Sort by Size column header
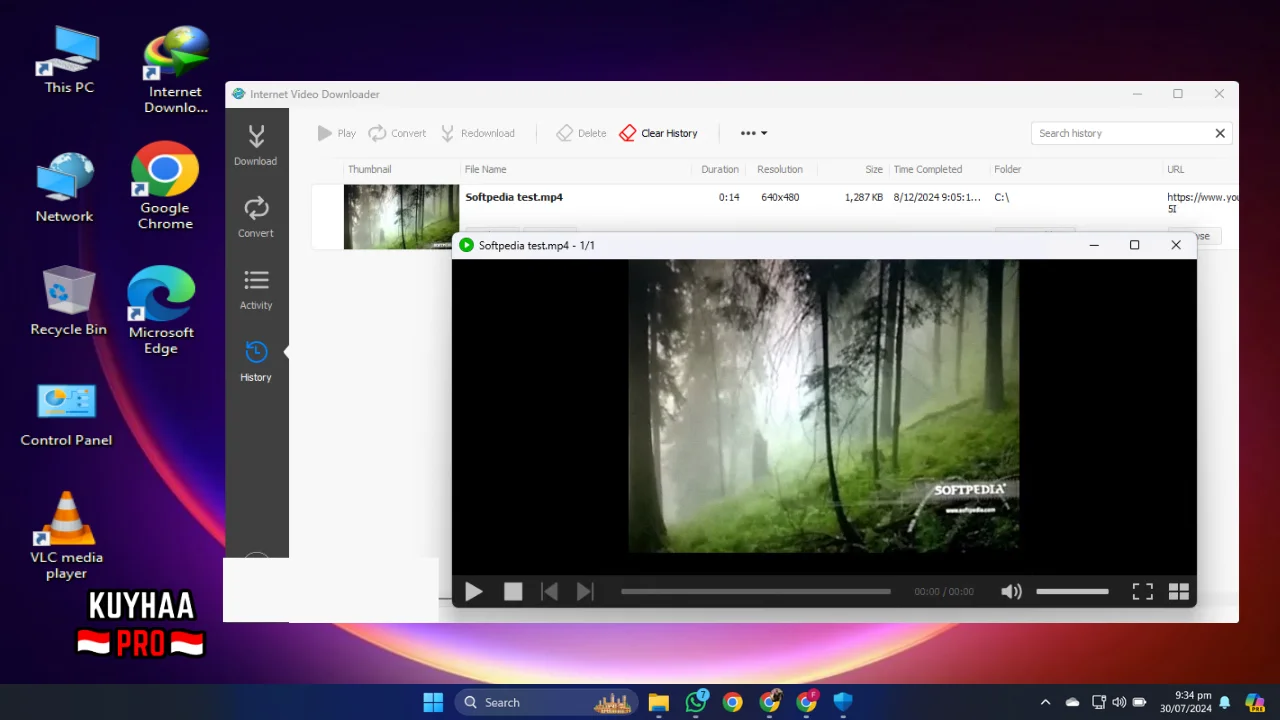The image size is (1280, 720). point(874,169)
